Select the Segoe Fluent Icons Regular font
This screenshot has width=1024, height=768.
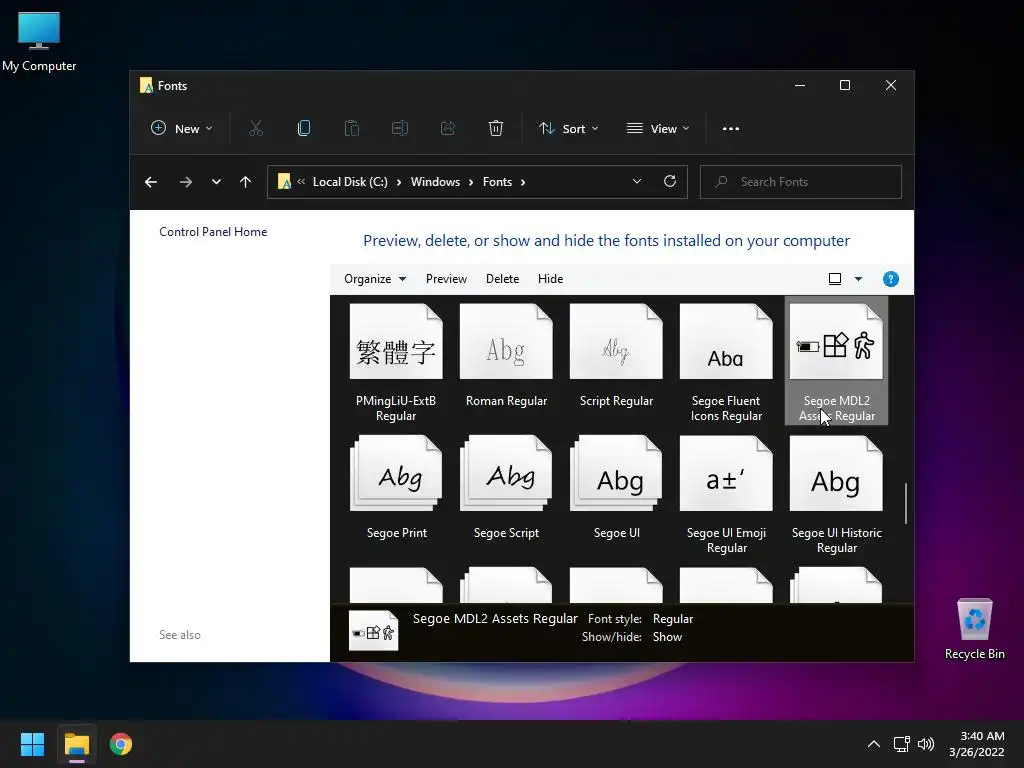(726, 363)
